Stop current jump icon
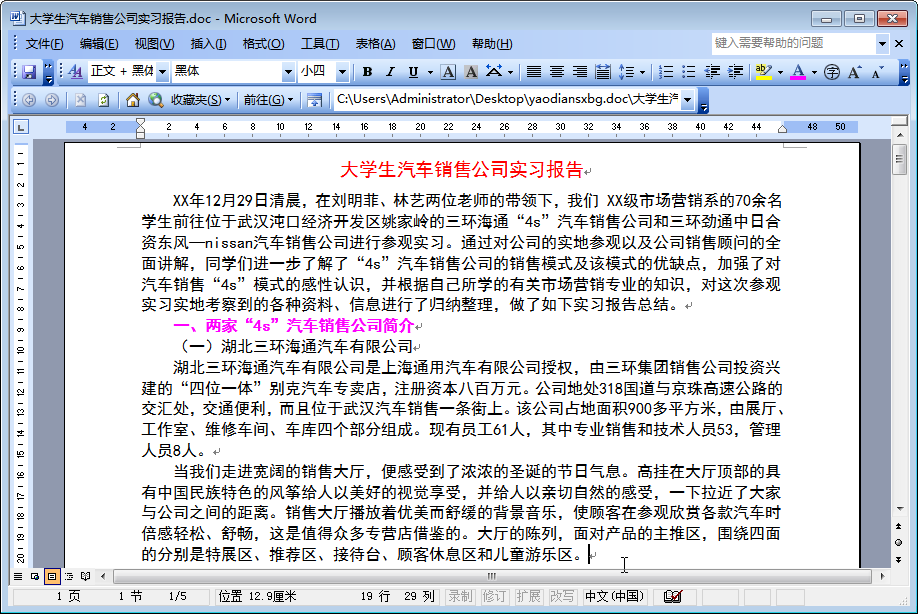This screenshot has height=614, width=918. coord(81,100)
